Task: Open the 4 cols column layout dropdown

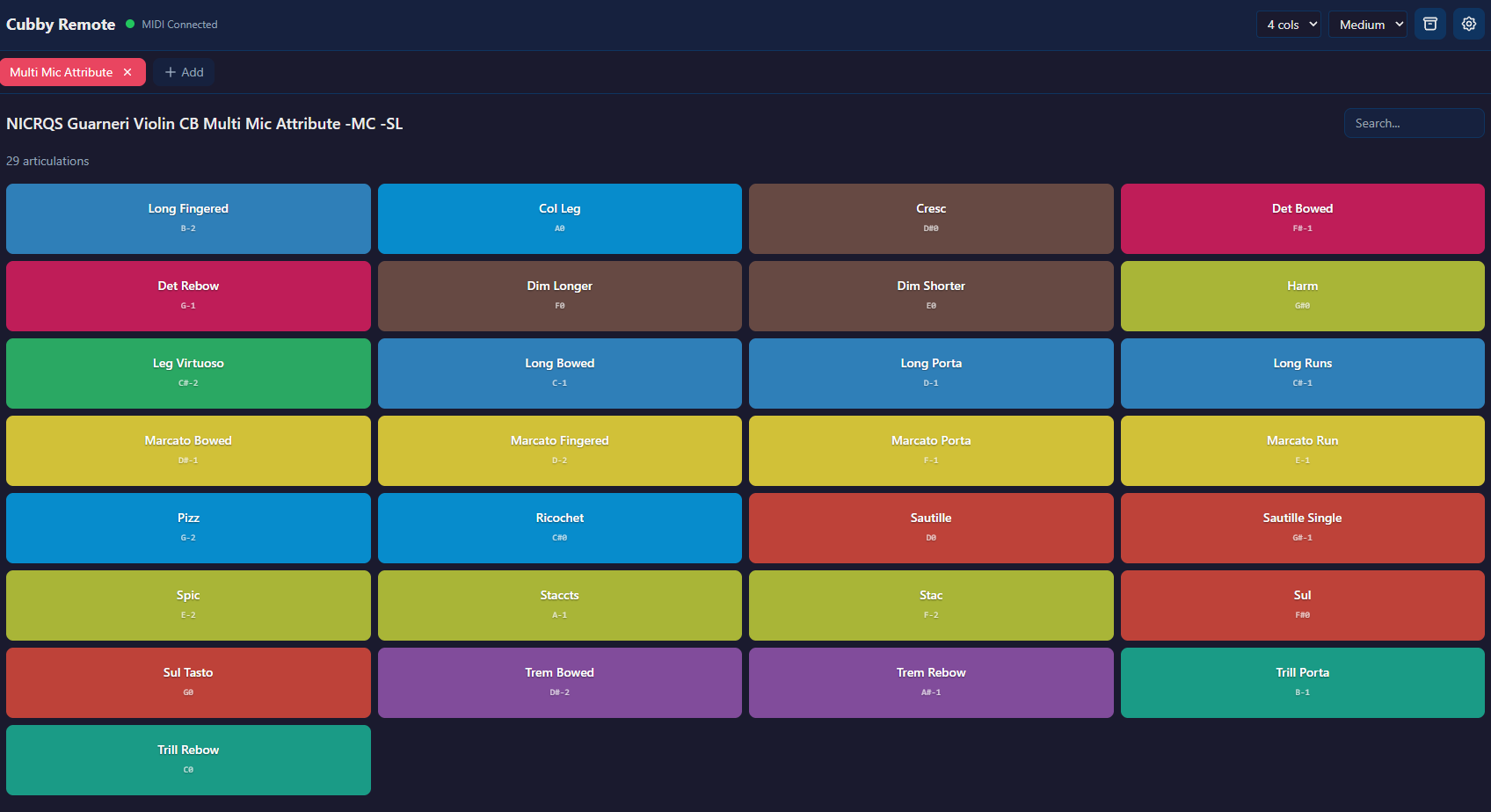Action: click(x=1288, y=24)
